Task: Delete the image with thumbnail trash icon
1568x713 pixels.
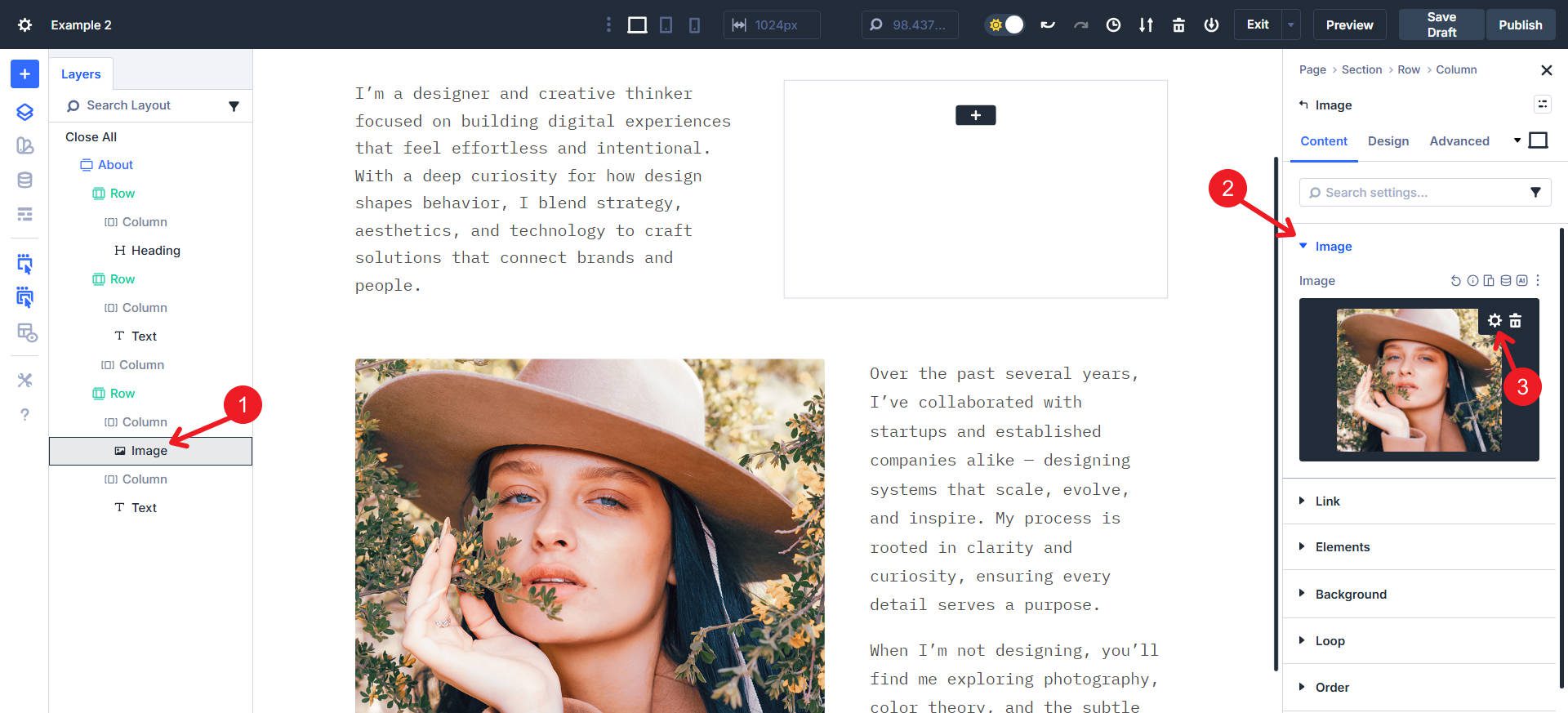Action: point(1516,321)
